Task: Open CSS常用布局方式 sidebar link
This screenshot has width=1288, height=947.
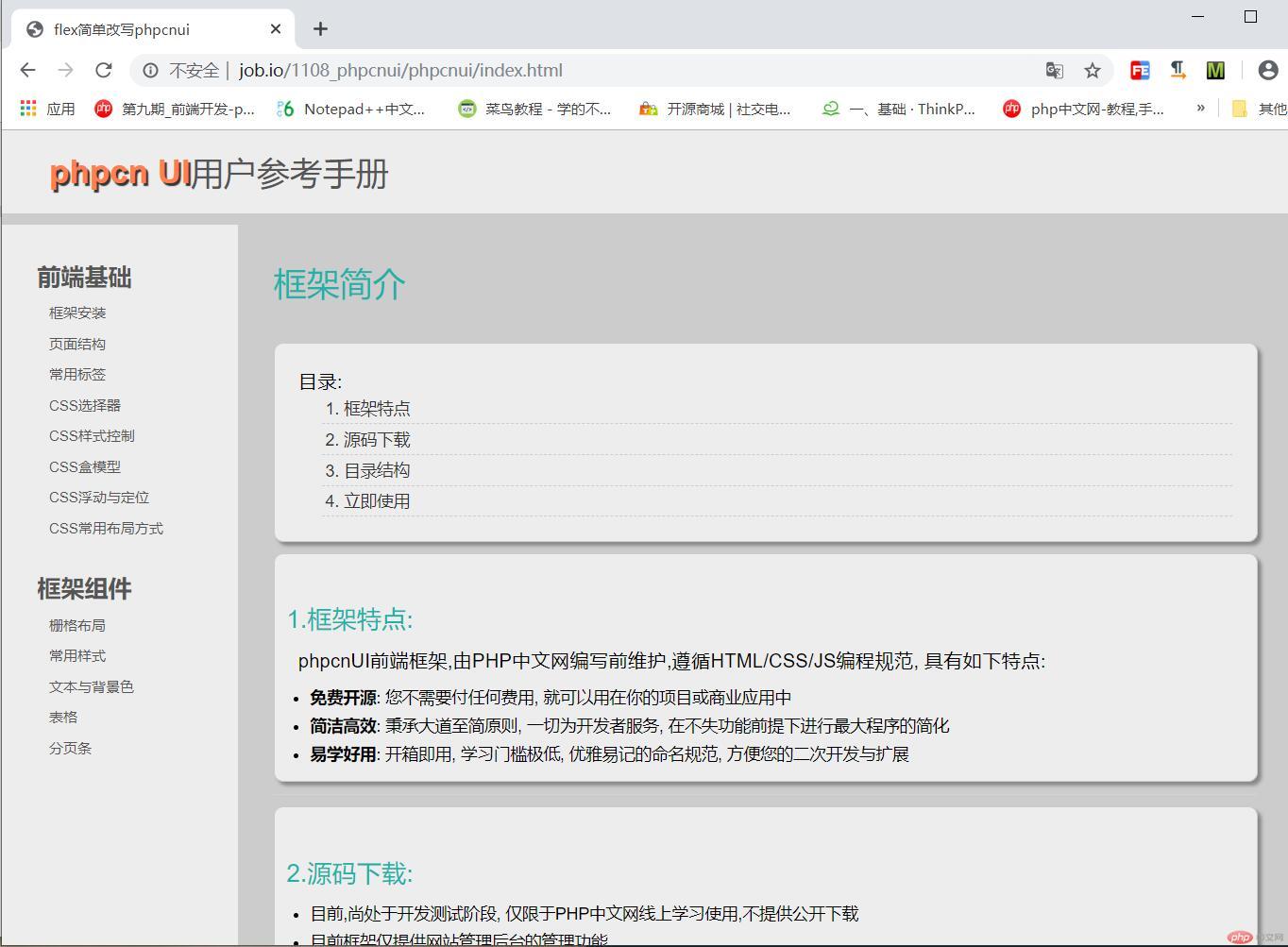Action: coord(106,528)
